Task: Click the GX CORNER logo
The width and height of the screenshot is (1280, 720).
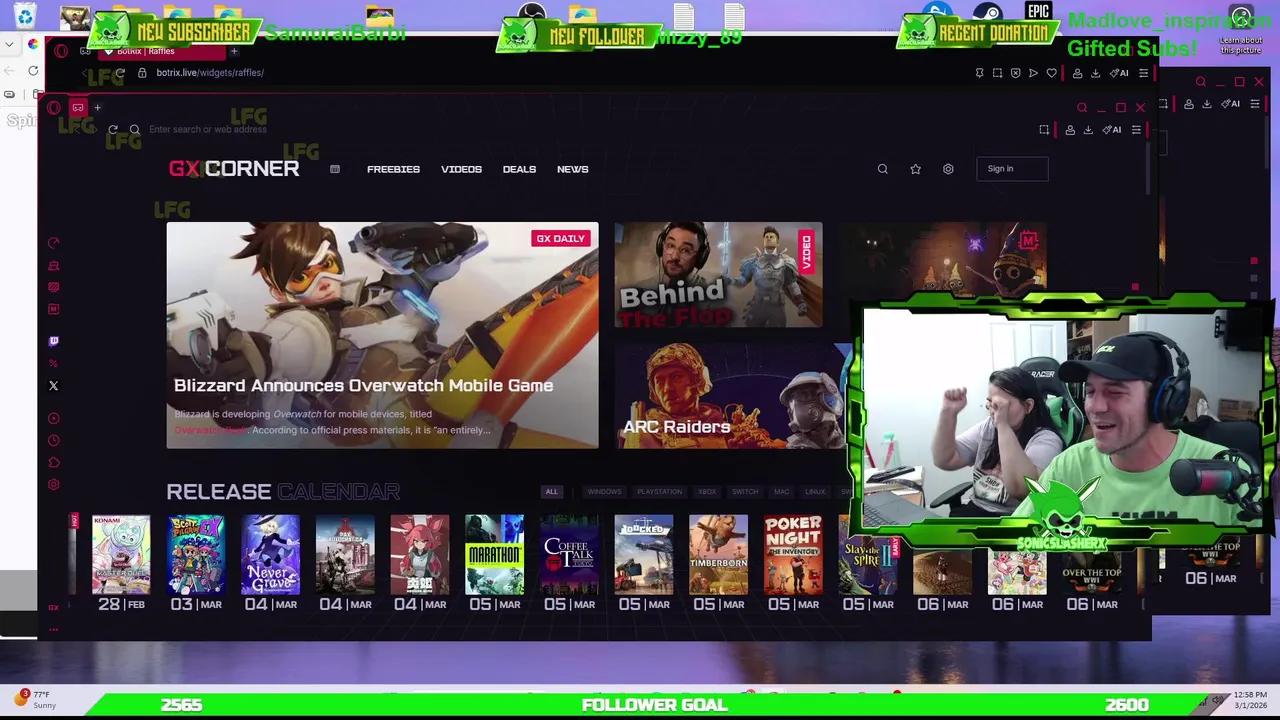Action: click(234, 168)
